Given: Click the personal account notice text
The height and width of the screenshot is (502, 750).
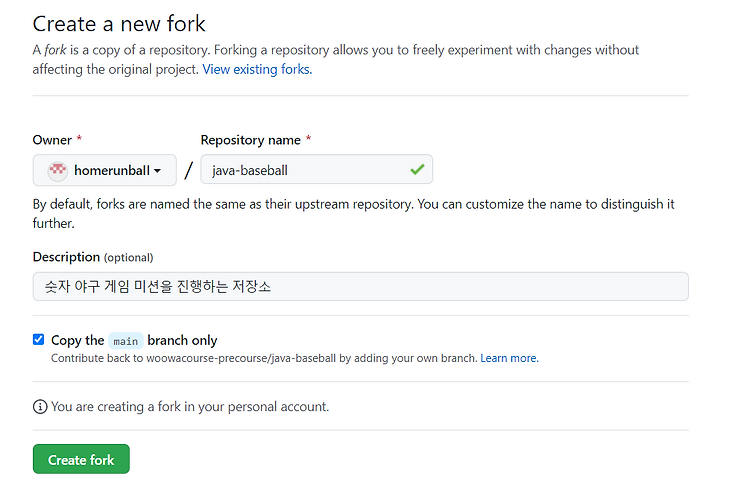Looking at the screenshot, I should pyautogui.click(x=190, y=407).
